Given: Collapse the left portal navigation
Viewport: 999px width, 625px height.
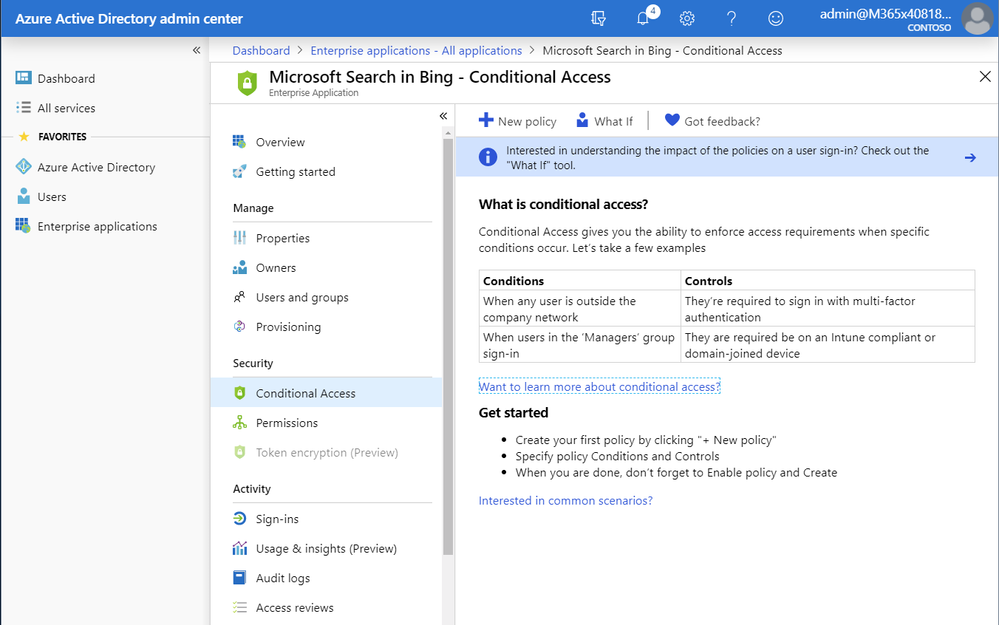Looking at the screenshot, I should pyautogui.click(x=196, y=50).
